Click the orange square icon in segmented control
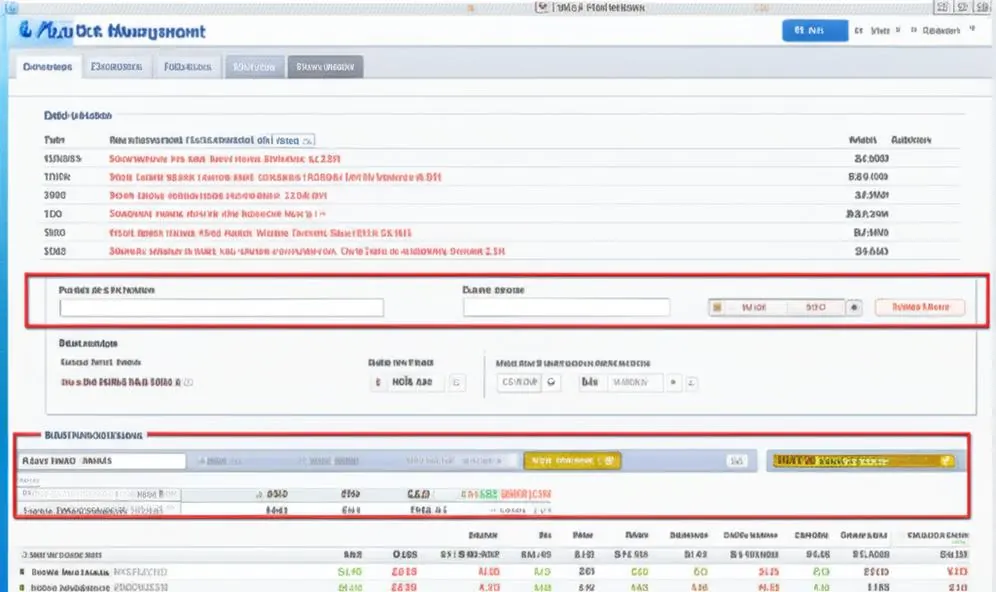Image resolution: width=996 pixels, height=592 pixels. (717, 307)
